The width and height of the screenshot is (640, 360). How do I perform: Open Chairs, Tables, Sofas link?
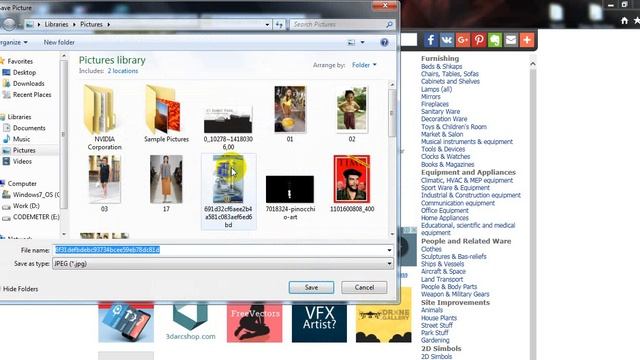point(450,74)
